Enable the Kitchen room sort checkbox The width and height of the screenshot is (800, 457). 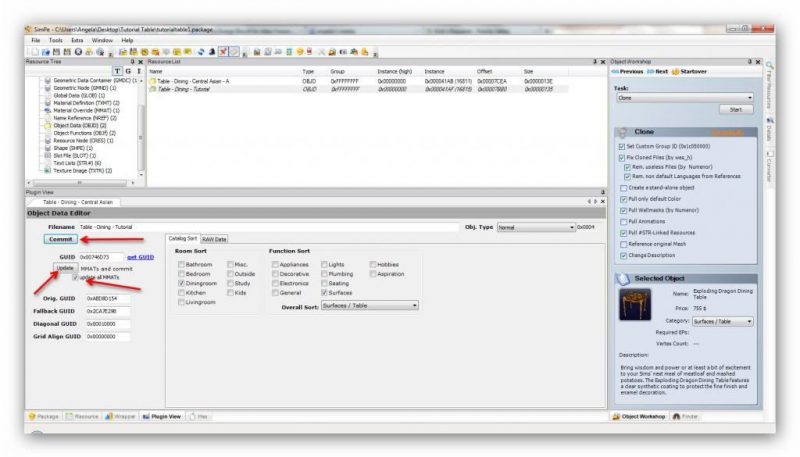pyautogui.click(x=181, y=292)
